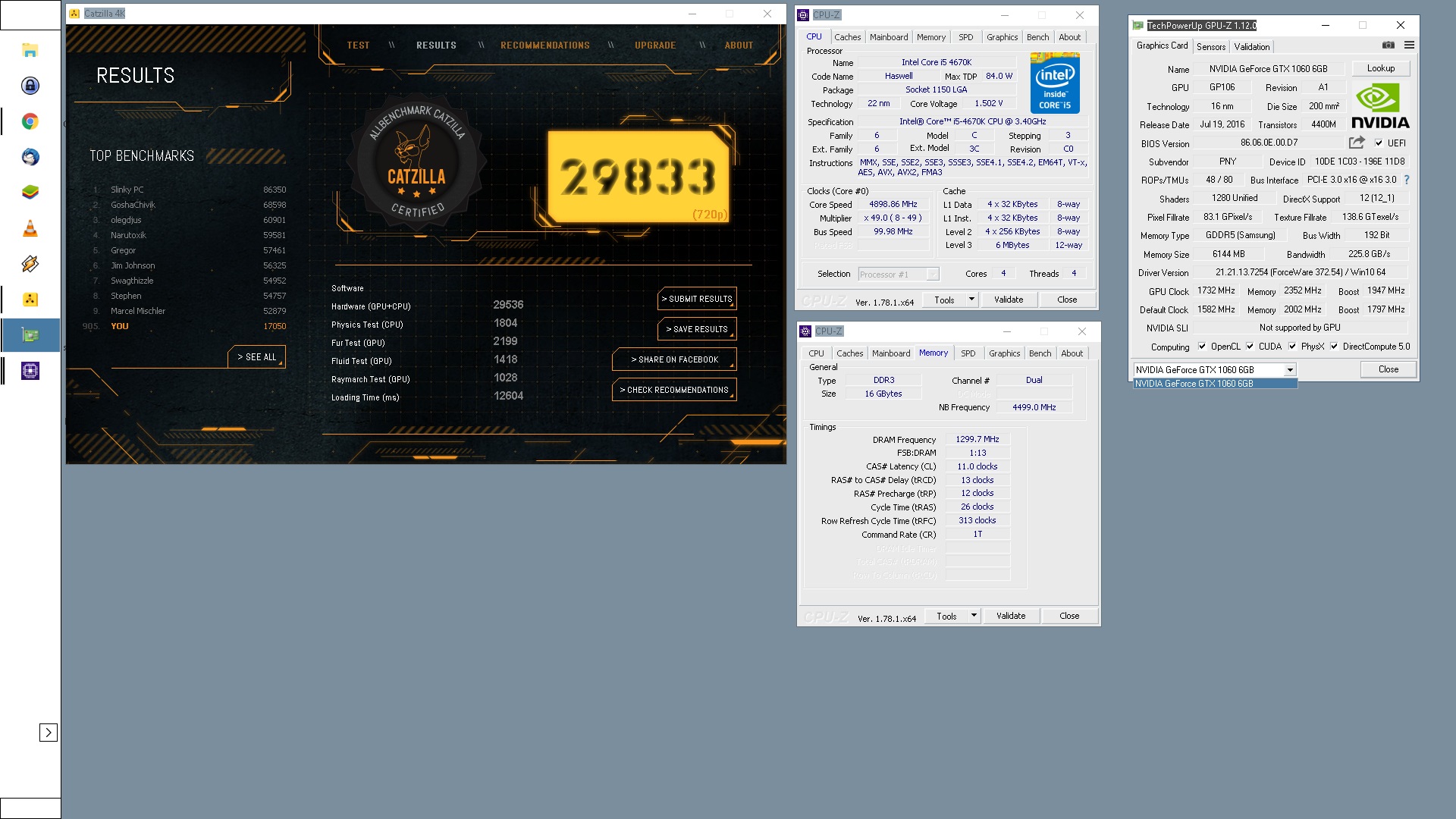Viewport: 1456px width, 819px height.
Task: Open ABOUT in Catzilla navigation
Action: (x=739, y=45)
